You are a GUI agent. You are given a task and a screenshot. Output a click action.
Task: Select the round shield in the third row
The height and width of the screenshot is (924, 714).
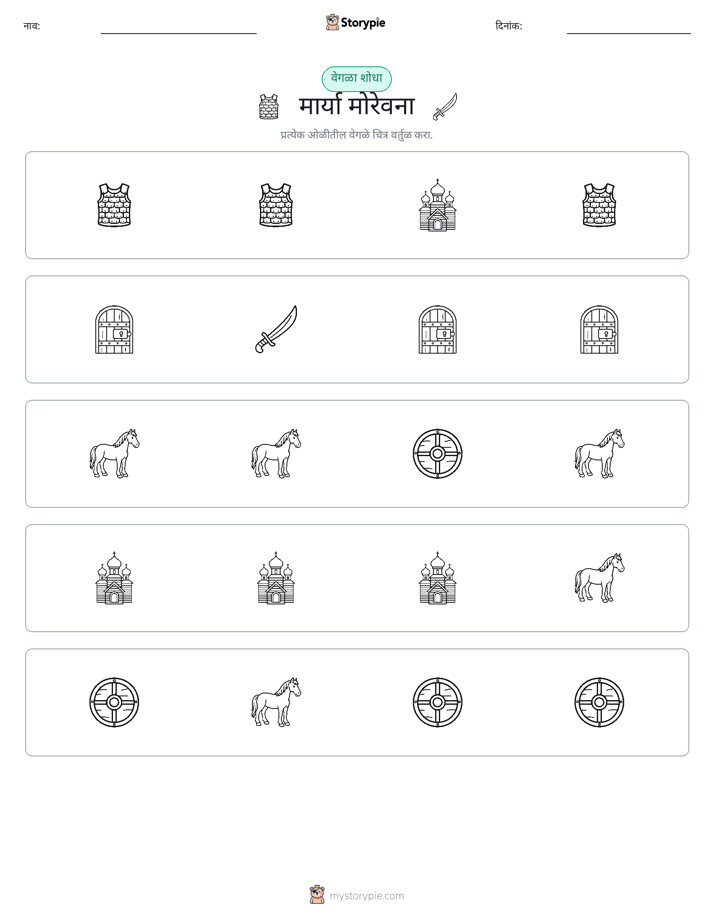(x=437, y=453)
